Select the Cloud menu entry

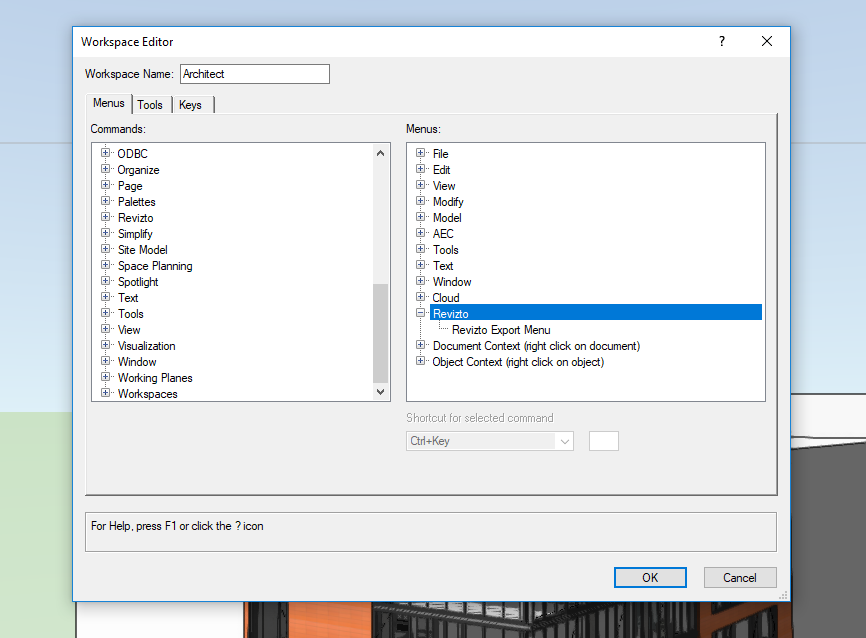(446, 298)
